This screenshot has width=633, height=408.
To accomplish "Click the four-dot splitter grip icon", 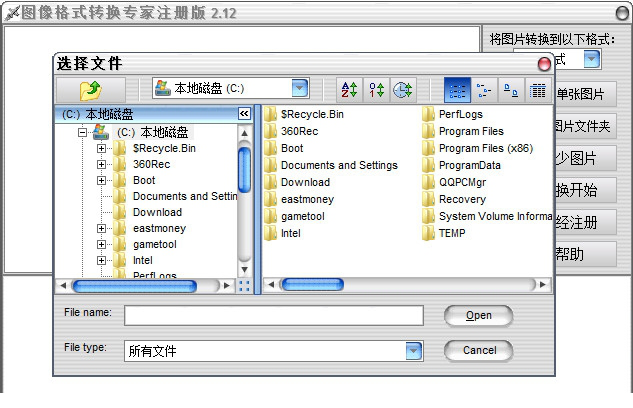I will point(244,286).
